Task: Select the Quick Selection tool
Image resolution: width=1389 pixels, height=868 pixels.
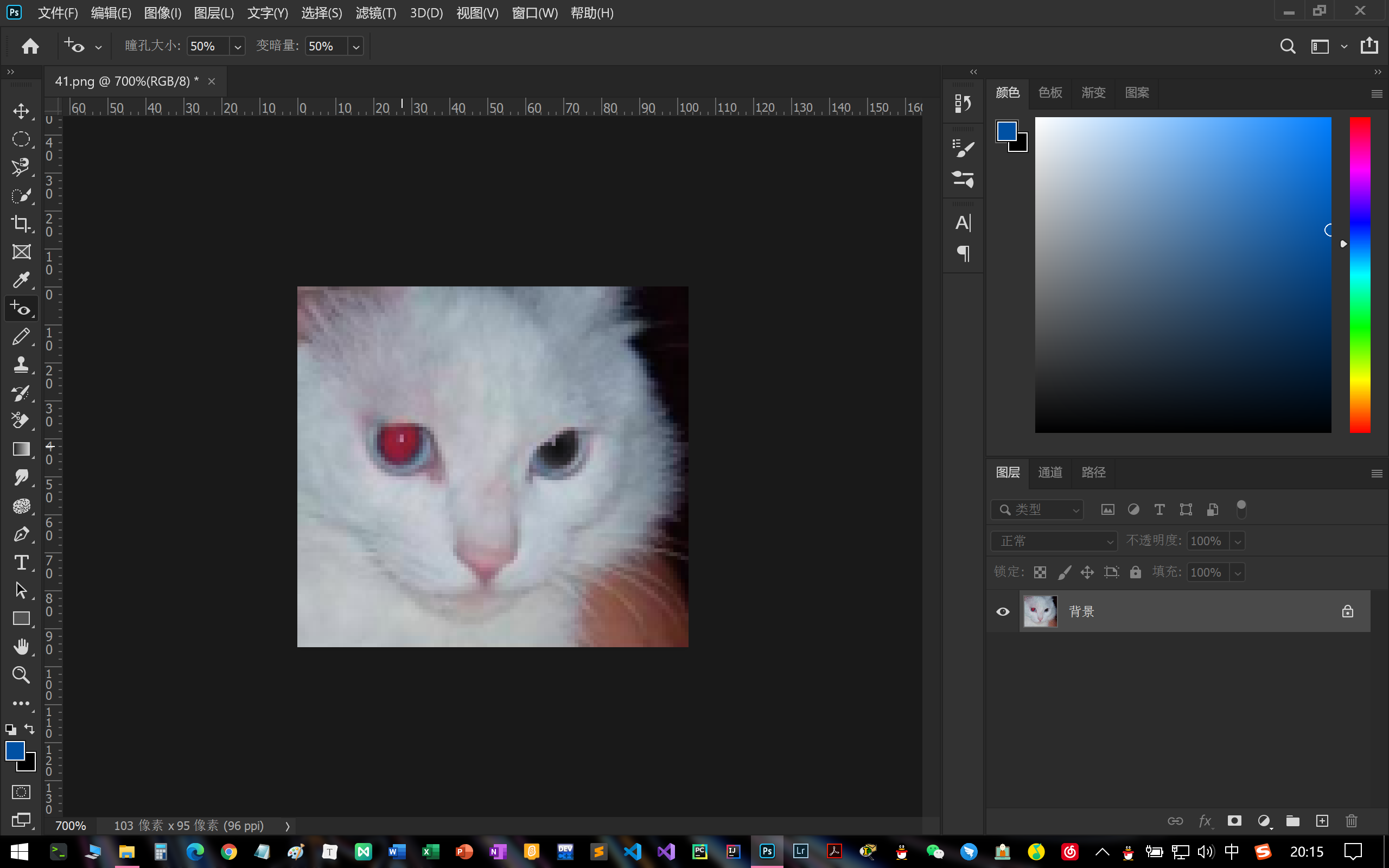Action: pyautogui.click(x=21, y=195)
